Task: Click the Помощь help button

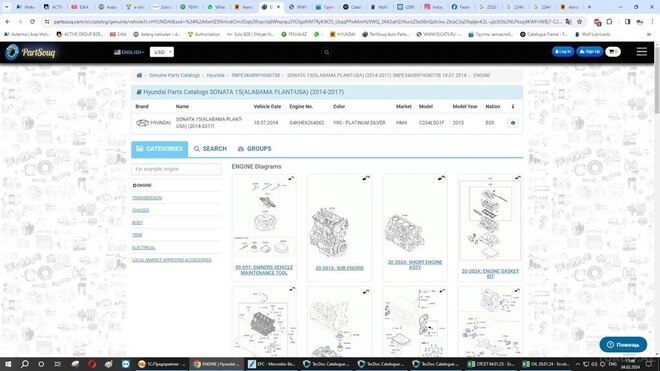Action: coord(623,344)
